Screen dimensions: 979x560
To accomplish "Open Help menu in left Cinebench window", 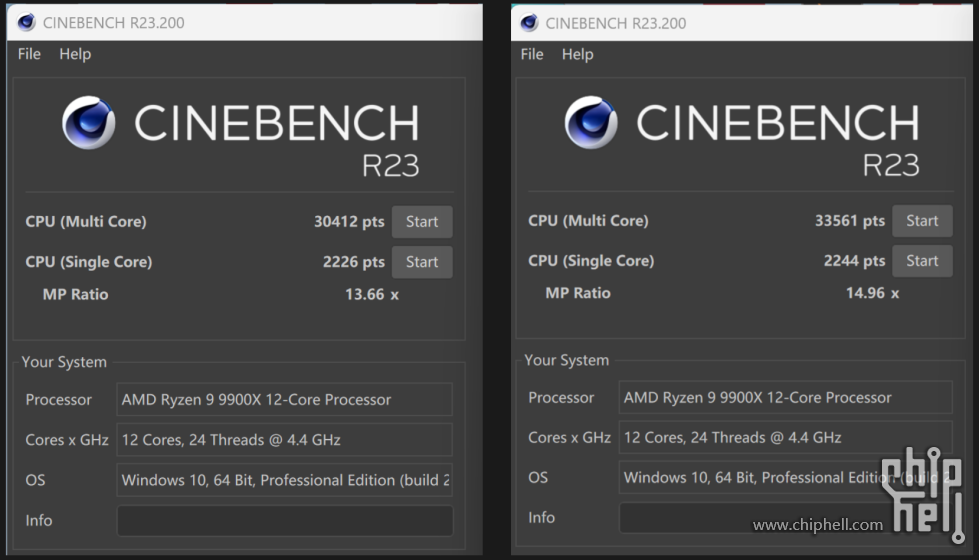I will 75,54.
